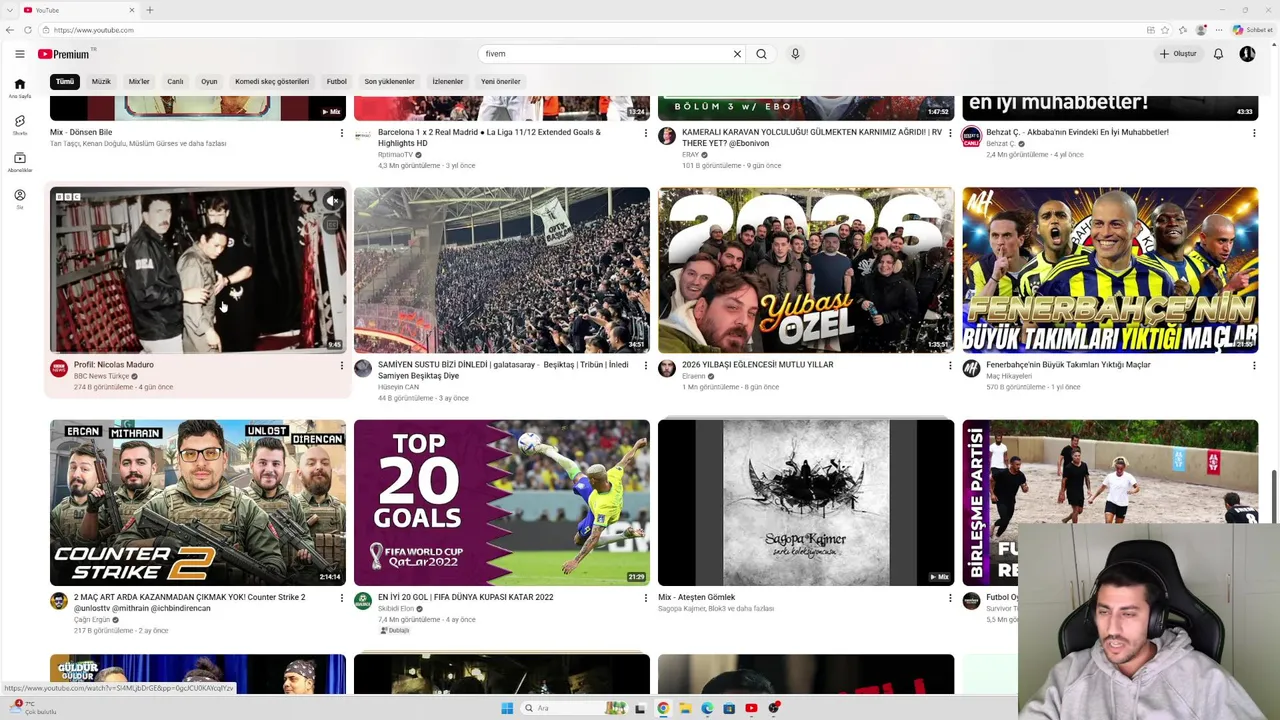This screenshot has width=1280, height=720.
Task: Open Maç Hikayeleri channel avatar
Action: click(971, 369)
